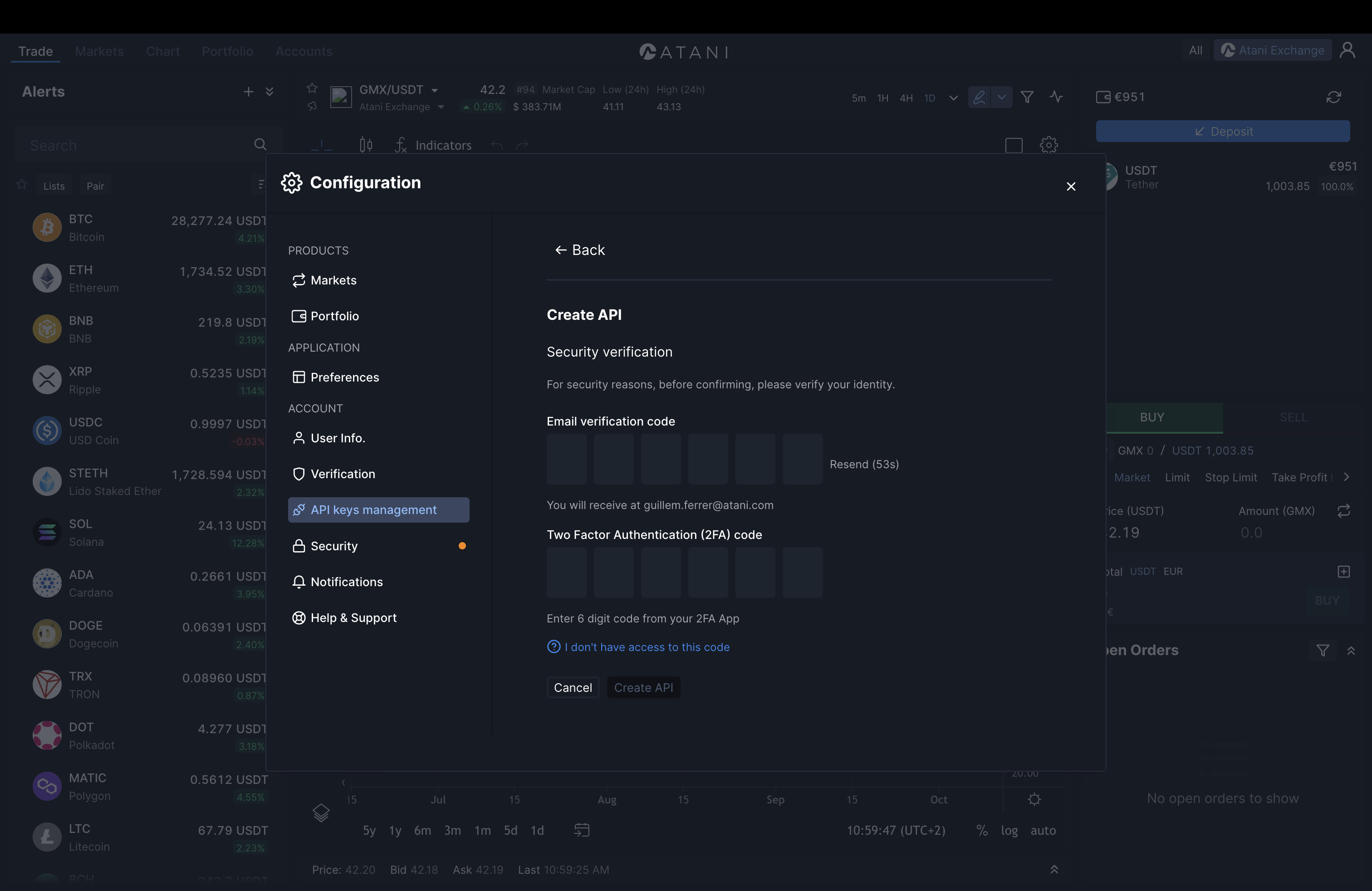Click Resend email code link

(863, 464)
